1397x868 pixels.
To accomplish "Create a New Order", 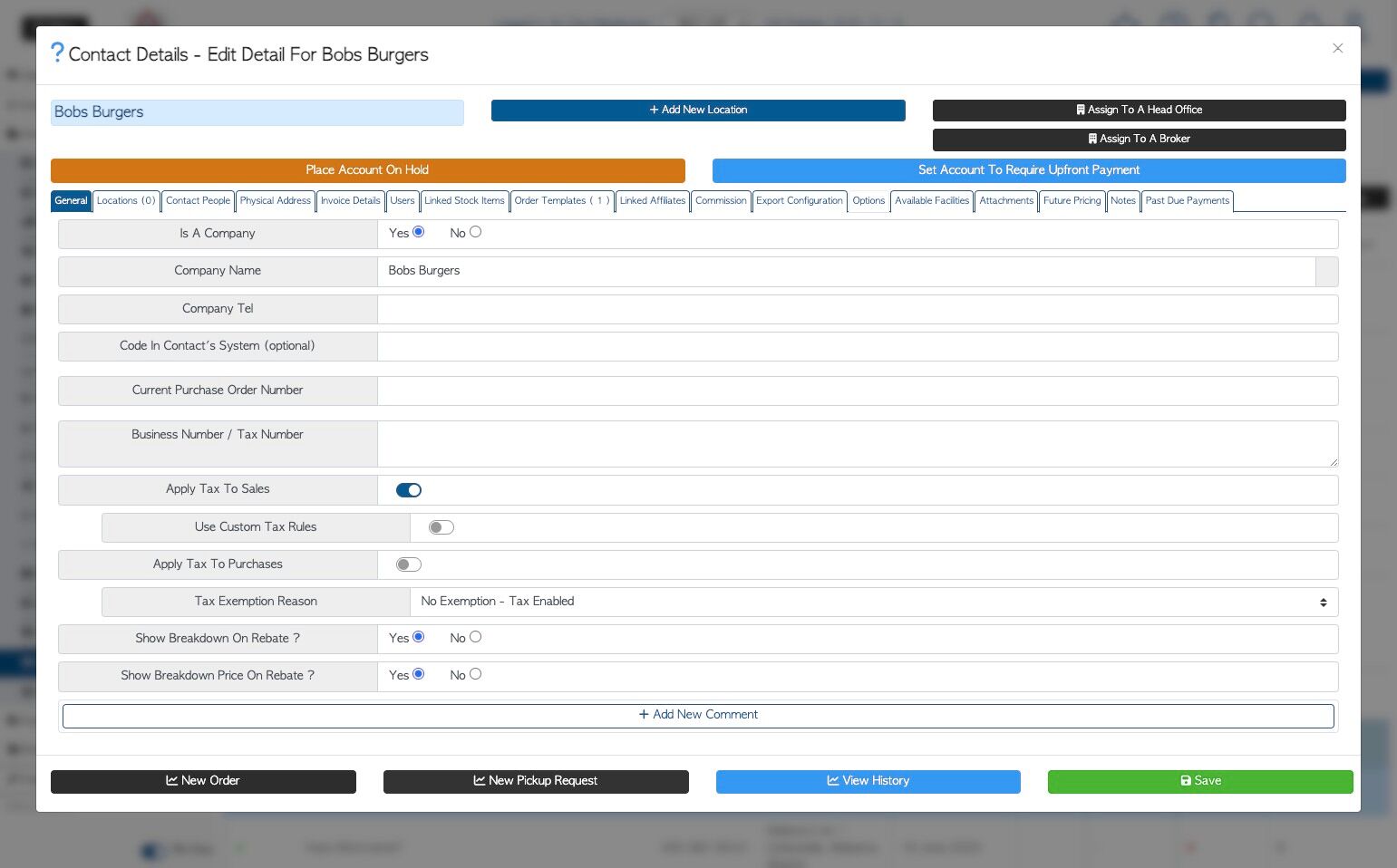I will pyautogui.click(x=203, y=781).
